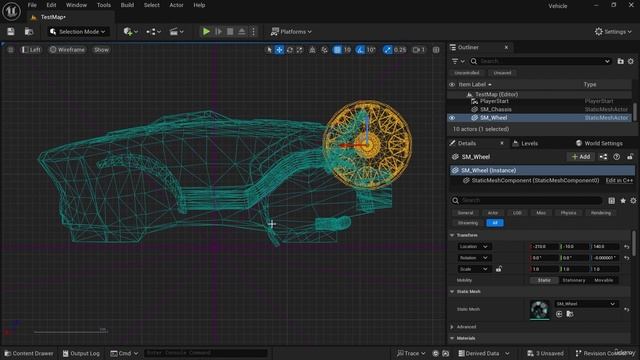This screenshot has width=640, height=360.
Task: Open the Blueprints toolbar dropdown
Action: click(x=153, y=31)
